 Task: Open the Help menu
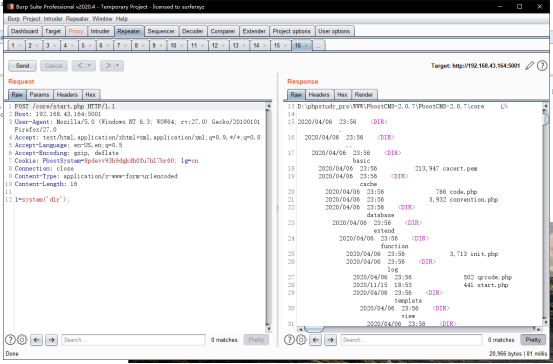(x=122, y=19)
